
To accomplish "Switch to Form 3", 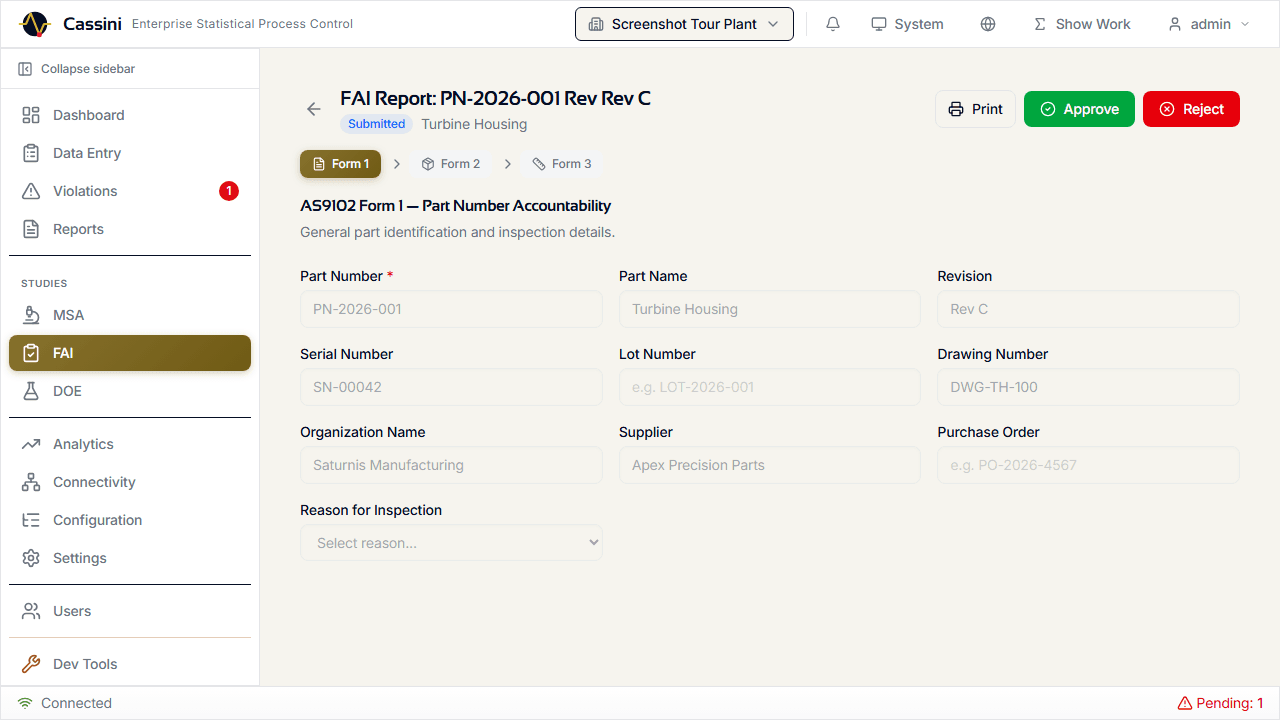I will [562, 163].
